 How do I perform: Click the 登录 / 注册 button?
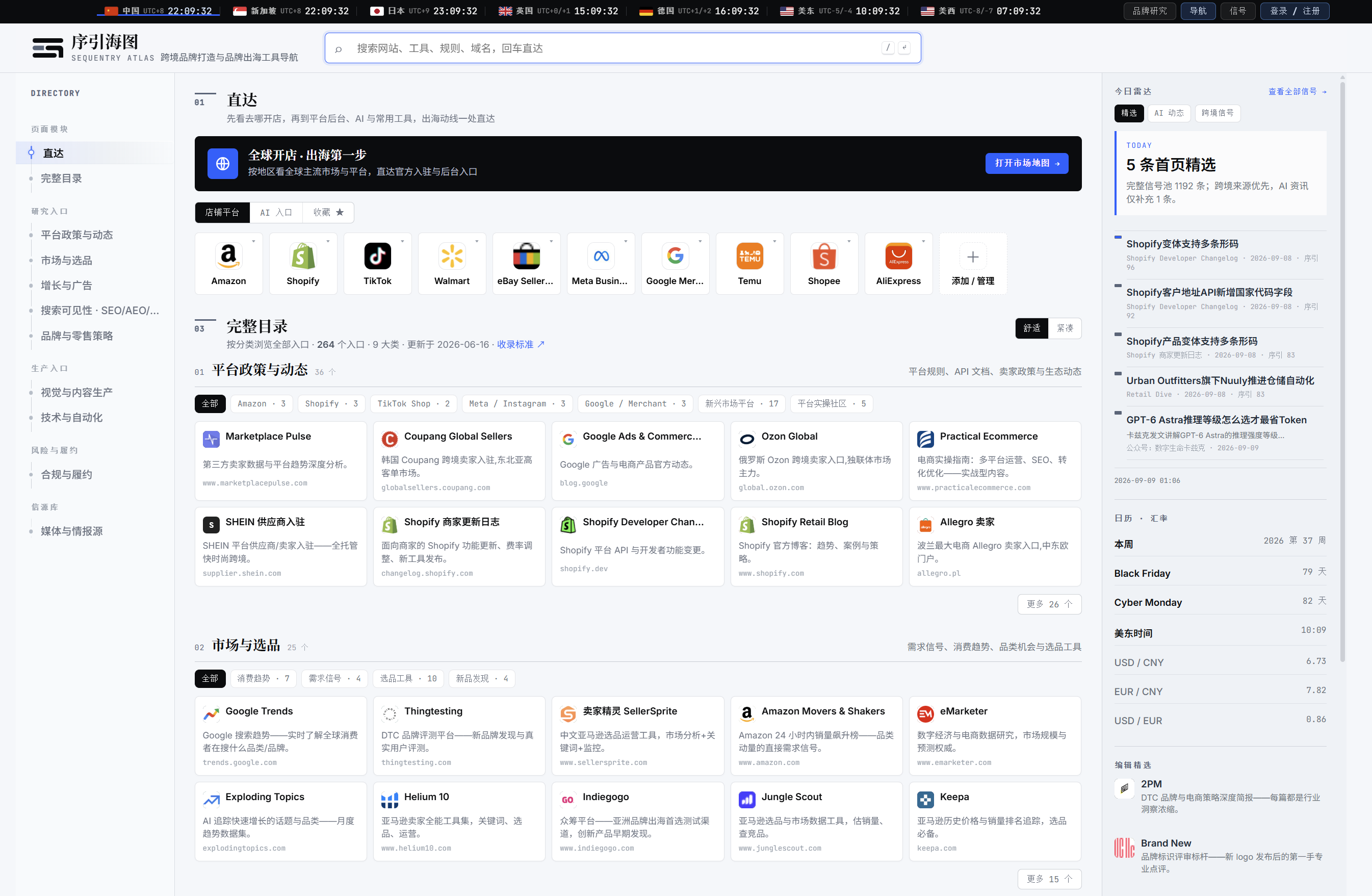[1294, 11]
